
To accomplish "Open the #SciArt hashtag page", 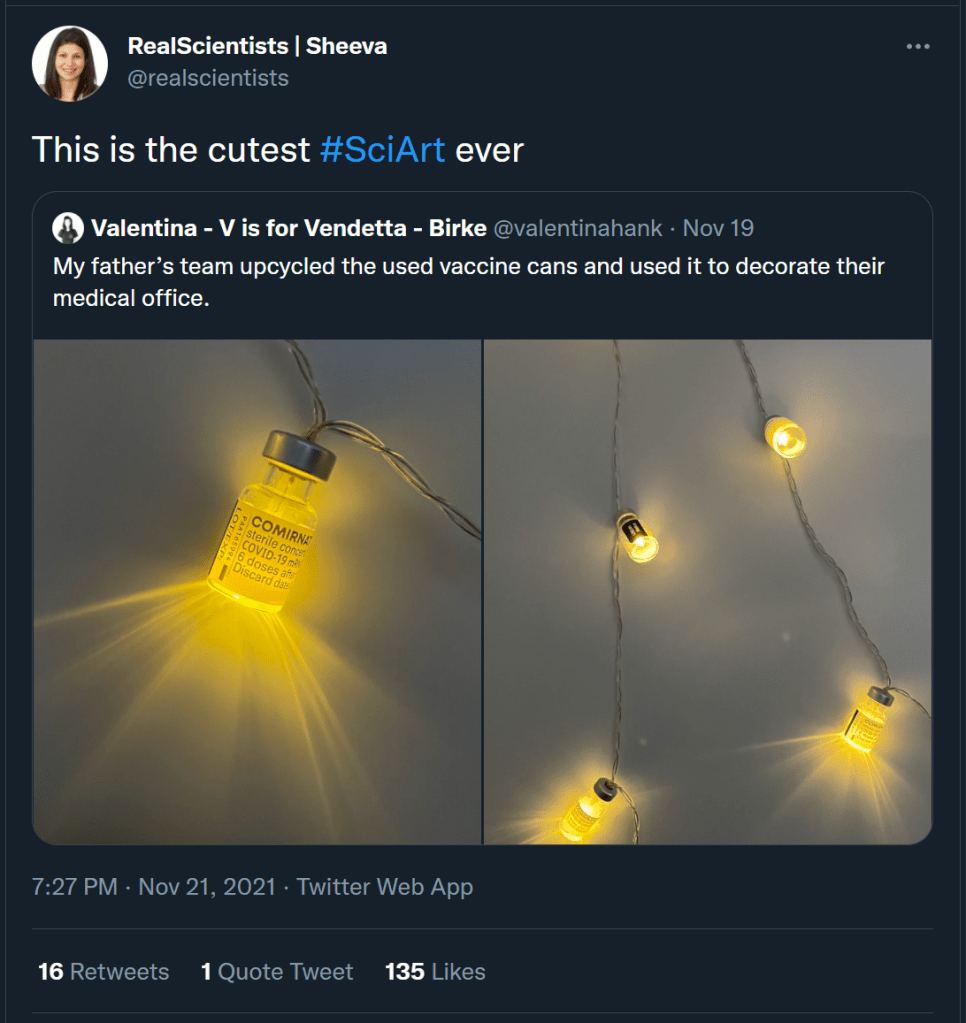I will click(x=383, y=150).
